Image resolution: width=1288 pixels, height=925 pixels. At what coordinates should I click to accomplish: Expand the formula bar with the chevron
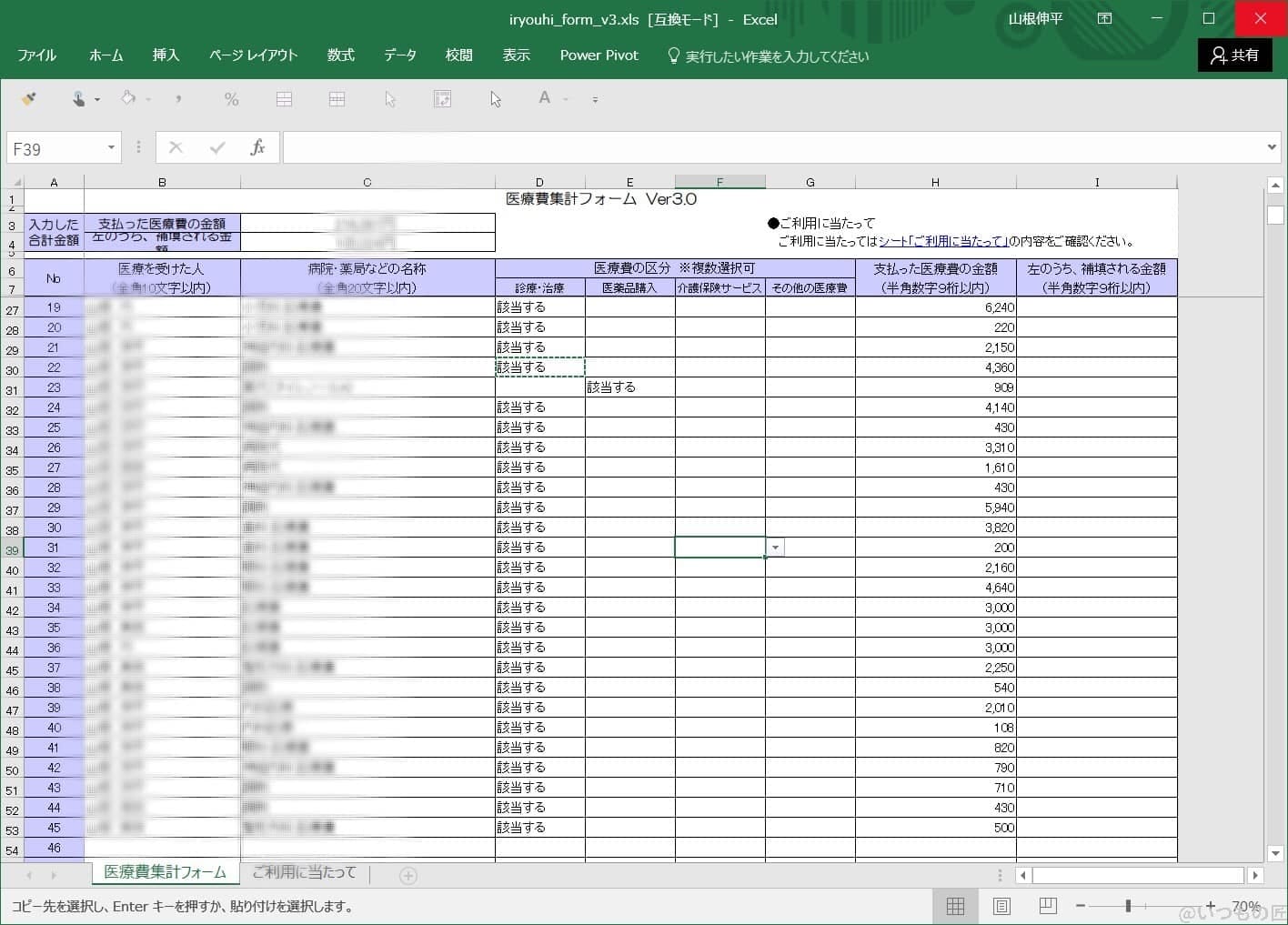pos(1272,147)
